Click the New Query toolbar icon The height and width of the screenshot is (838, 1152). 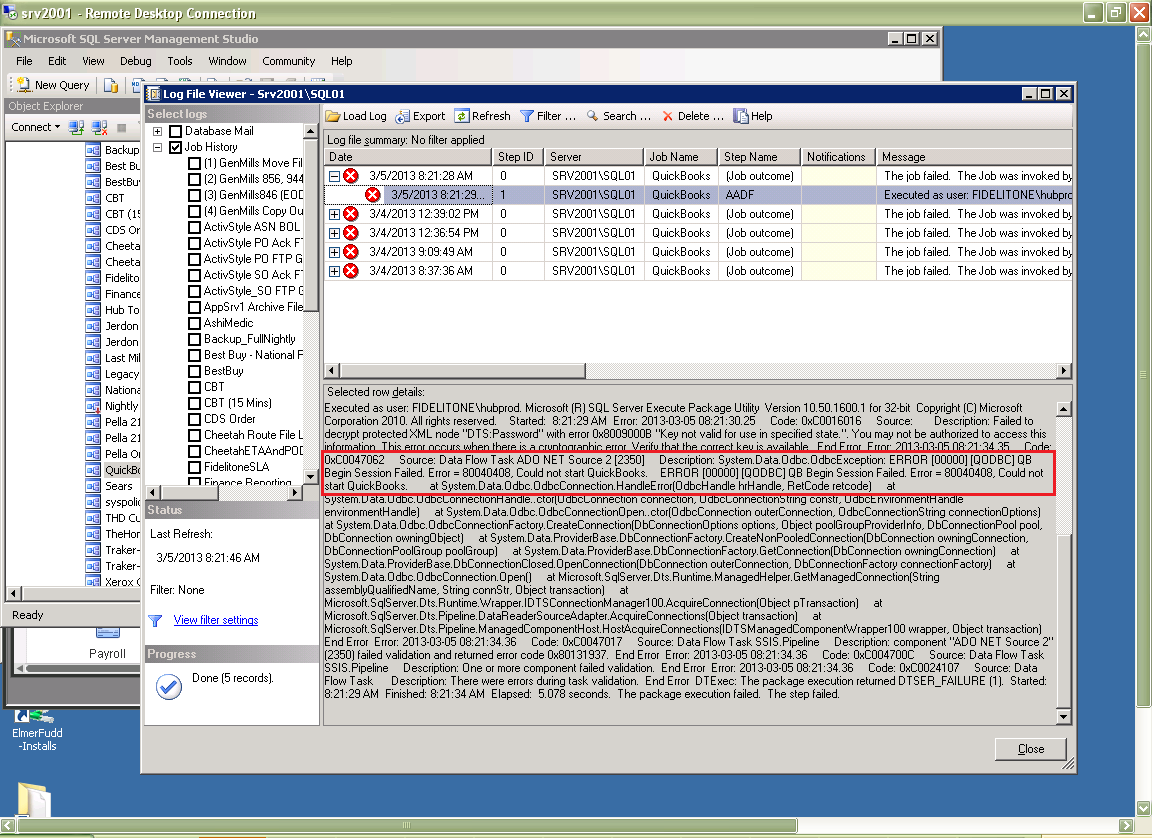tap(24, 85)
